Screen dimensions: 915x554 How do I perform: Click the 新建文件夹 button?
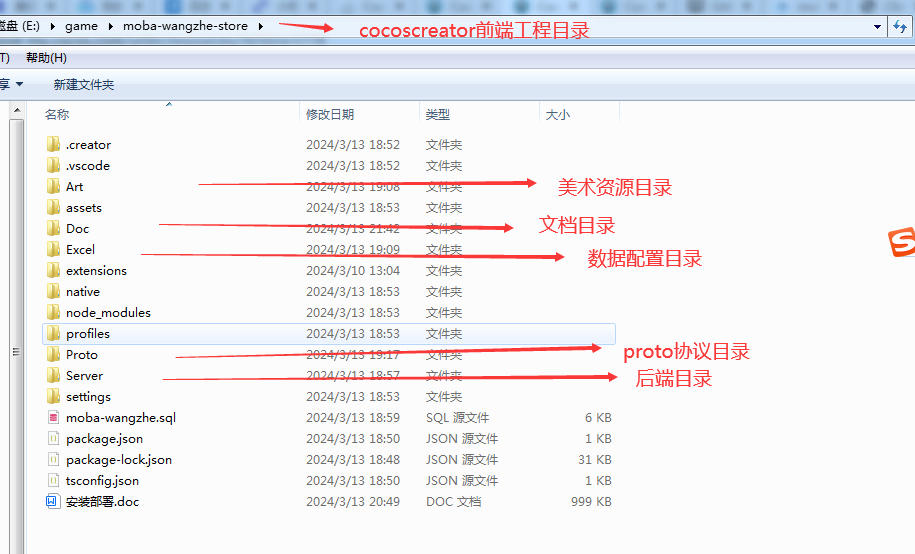84,85
